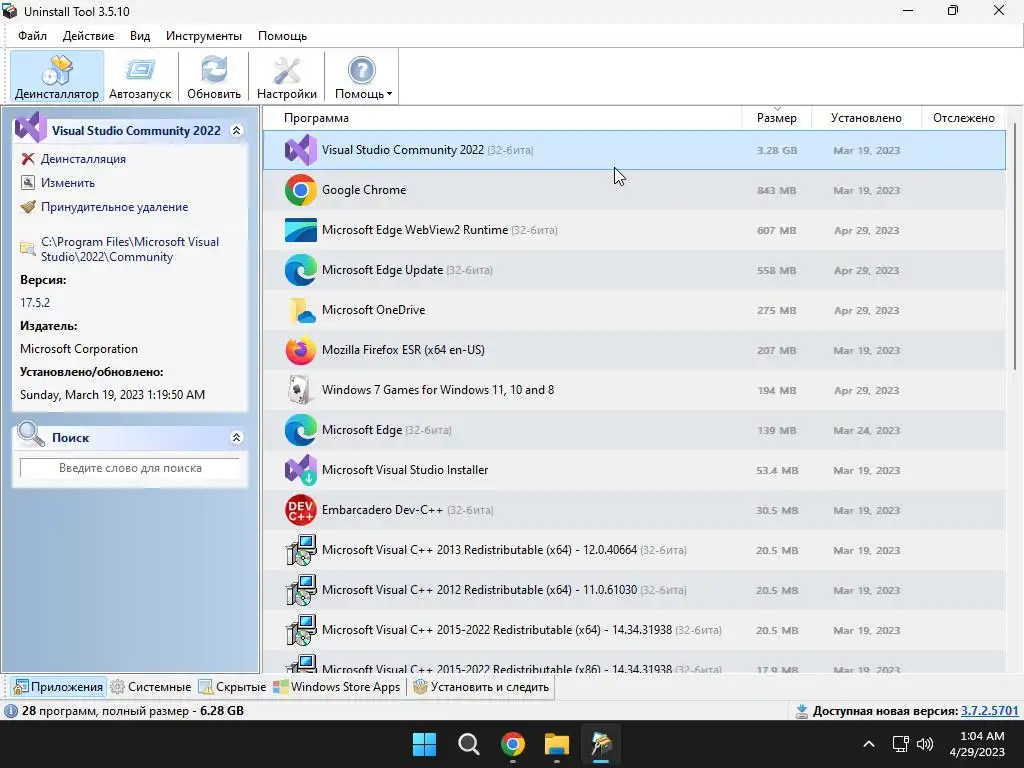
Task: Open the Файл menu
Action: (32, 36)
